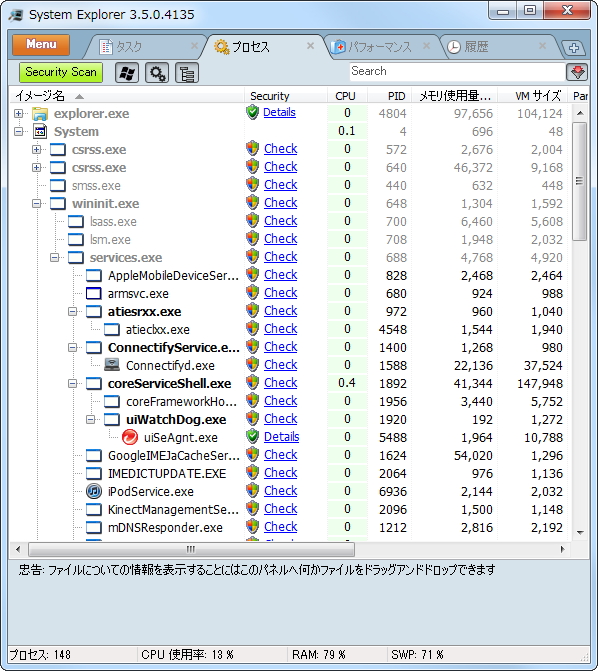Open Details link for uiSeAgnt.exe
This screenshot has width=598, height=671.
(x=281, y=436)
